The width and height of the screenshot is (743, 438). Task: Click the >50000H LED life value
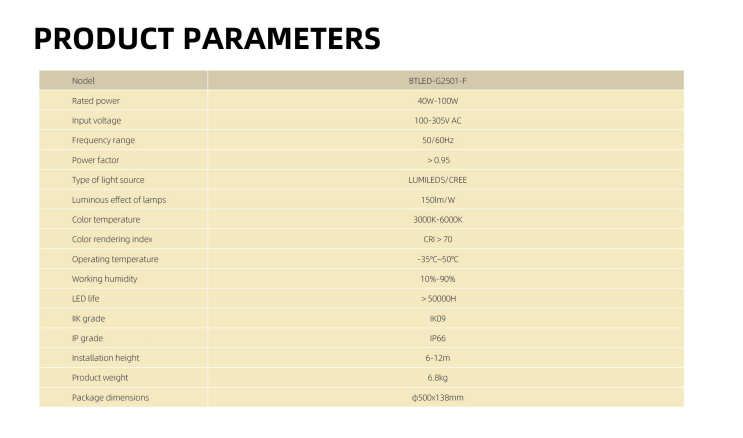tap(438, 299)
